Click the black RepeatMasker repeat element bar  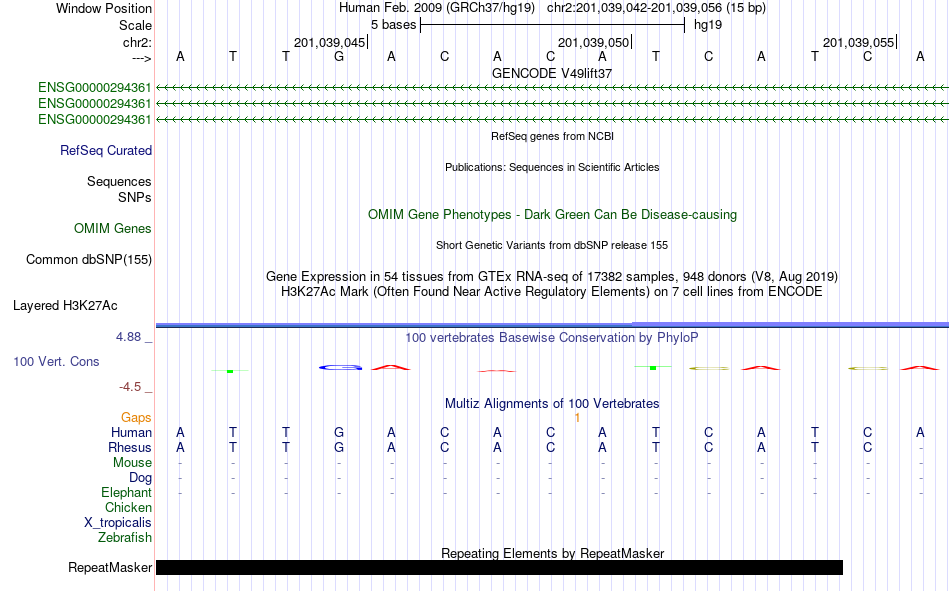pos(499,567)
